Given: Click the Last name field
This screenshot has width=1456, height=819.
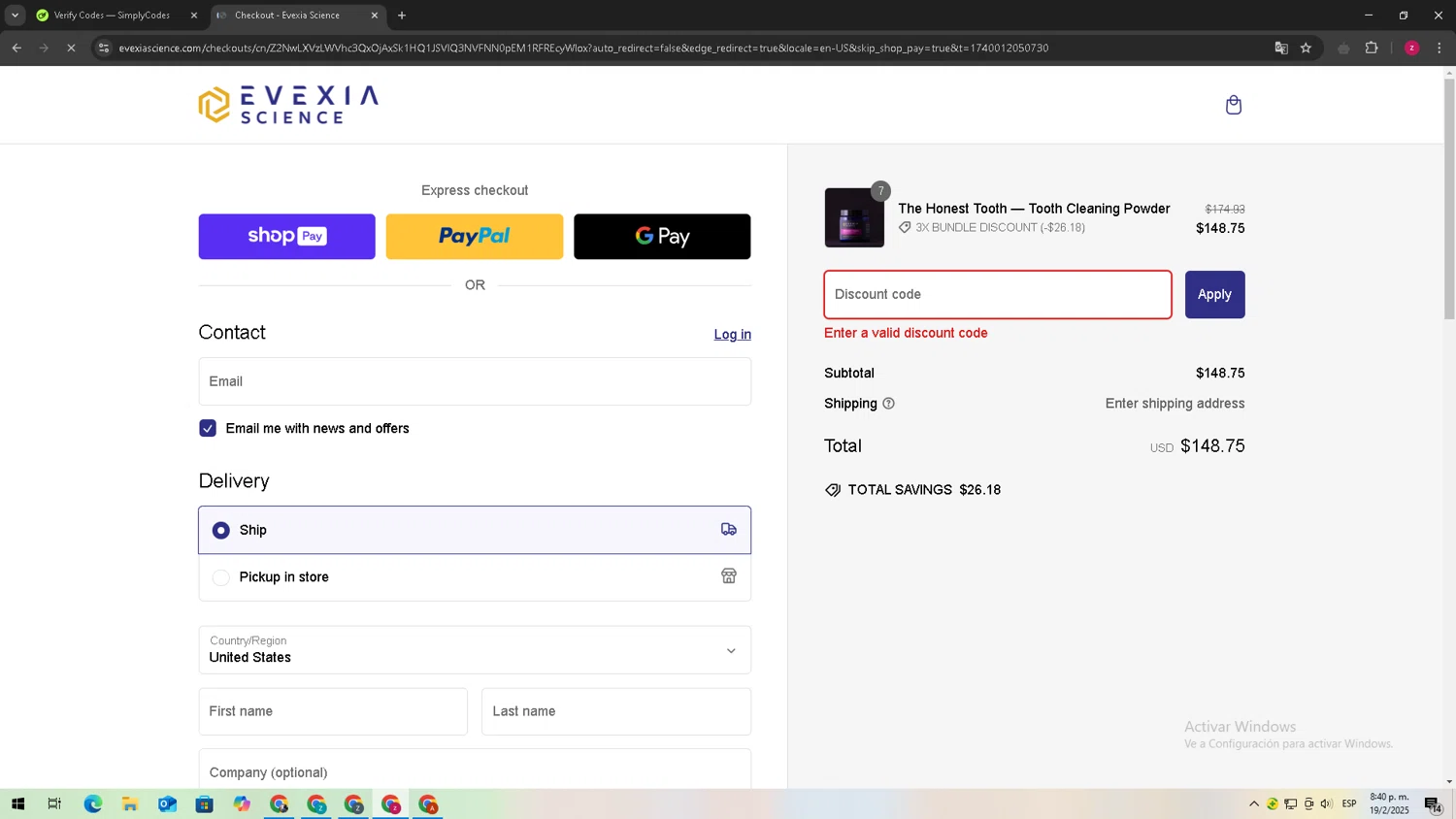Looking at the screenshot, I should click(616, 711).
